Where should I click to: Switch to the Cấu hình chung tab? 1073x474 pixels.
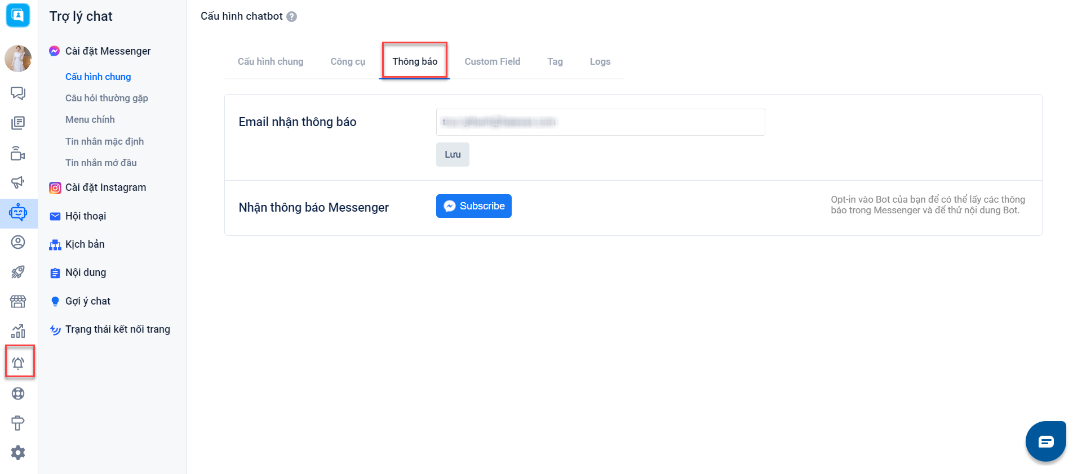tap(270, 62)
